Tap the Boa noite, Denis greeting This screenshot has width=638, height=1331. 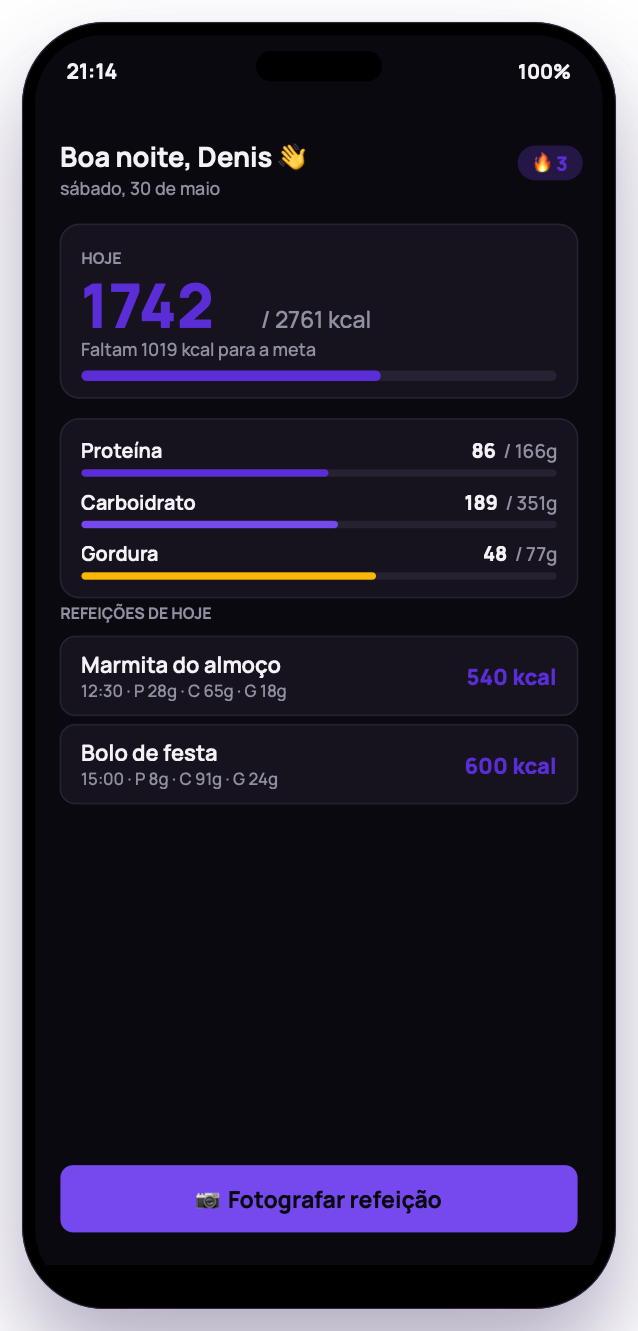[166, 157]
